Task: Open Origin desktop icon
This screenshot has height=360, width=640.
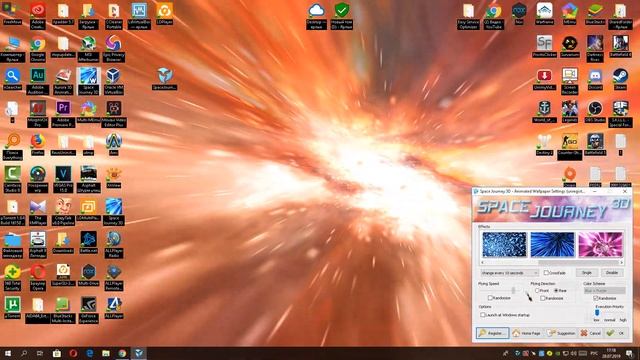Action: click(570, 175)
